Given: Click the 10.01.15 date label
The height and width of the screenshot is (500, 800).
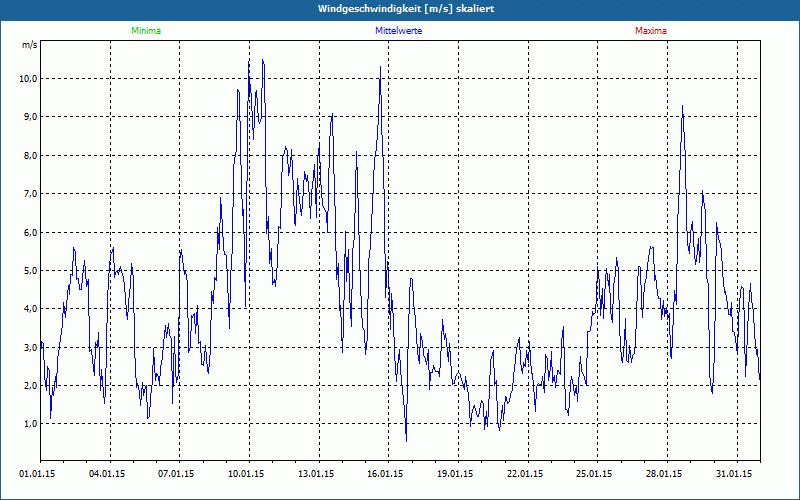Looking at the screenshot, I should [x=246, y=474].
